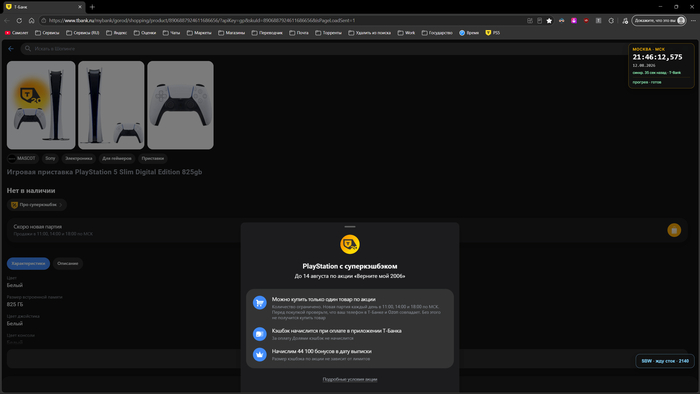The width and height of the screenshot is (700, 394).
Task: Click the blue crown bonus icon in popup
Action: point(260,354)
